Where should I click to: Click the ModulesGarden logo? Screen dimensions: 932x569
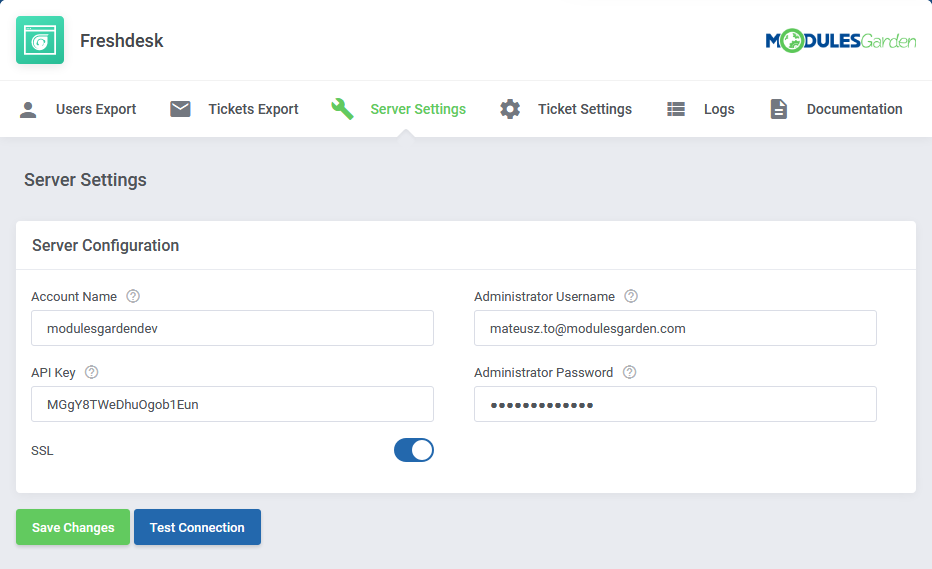(x=840, y=40)
